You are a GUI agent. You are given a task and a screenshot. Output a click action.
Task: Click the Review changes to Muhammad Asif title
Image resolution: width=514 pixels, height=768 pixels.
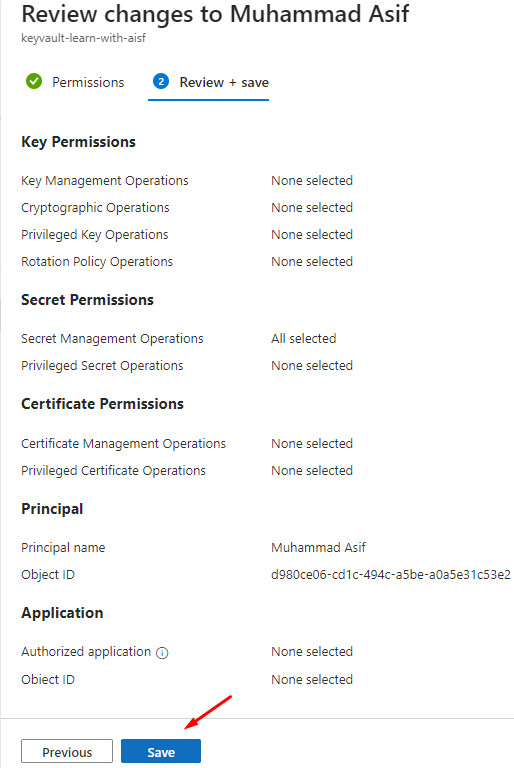215,14
